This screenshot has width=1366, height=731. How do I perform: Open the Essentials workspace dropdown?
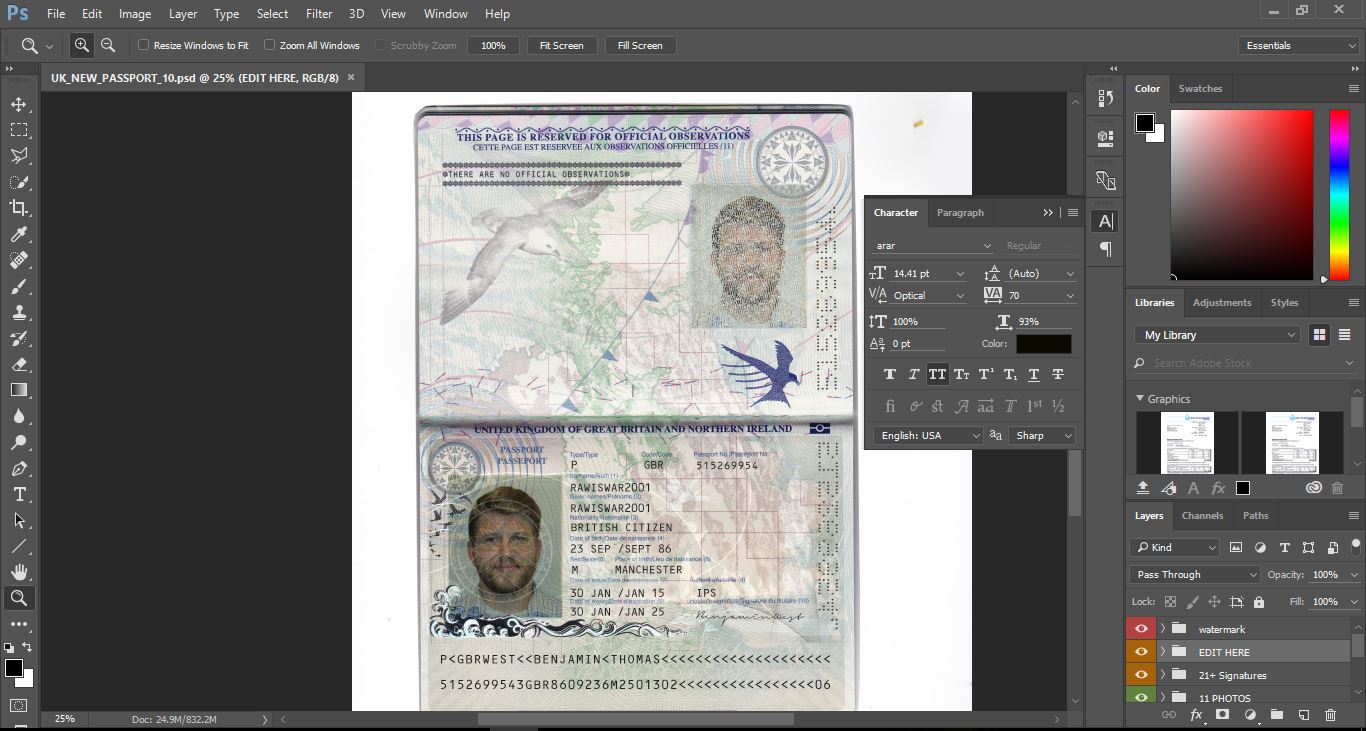pos(1298,45)
